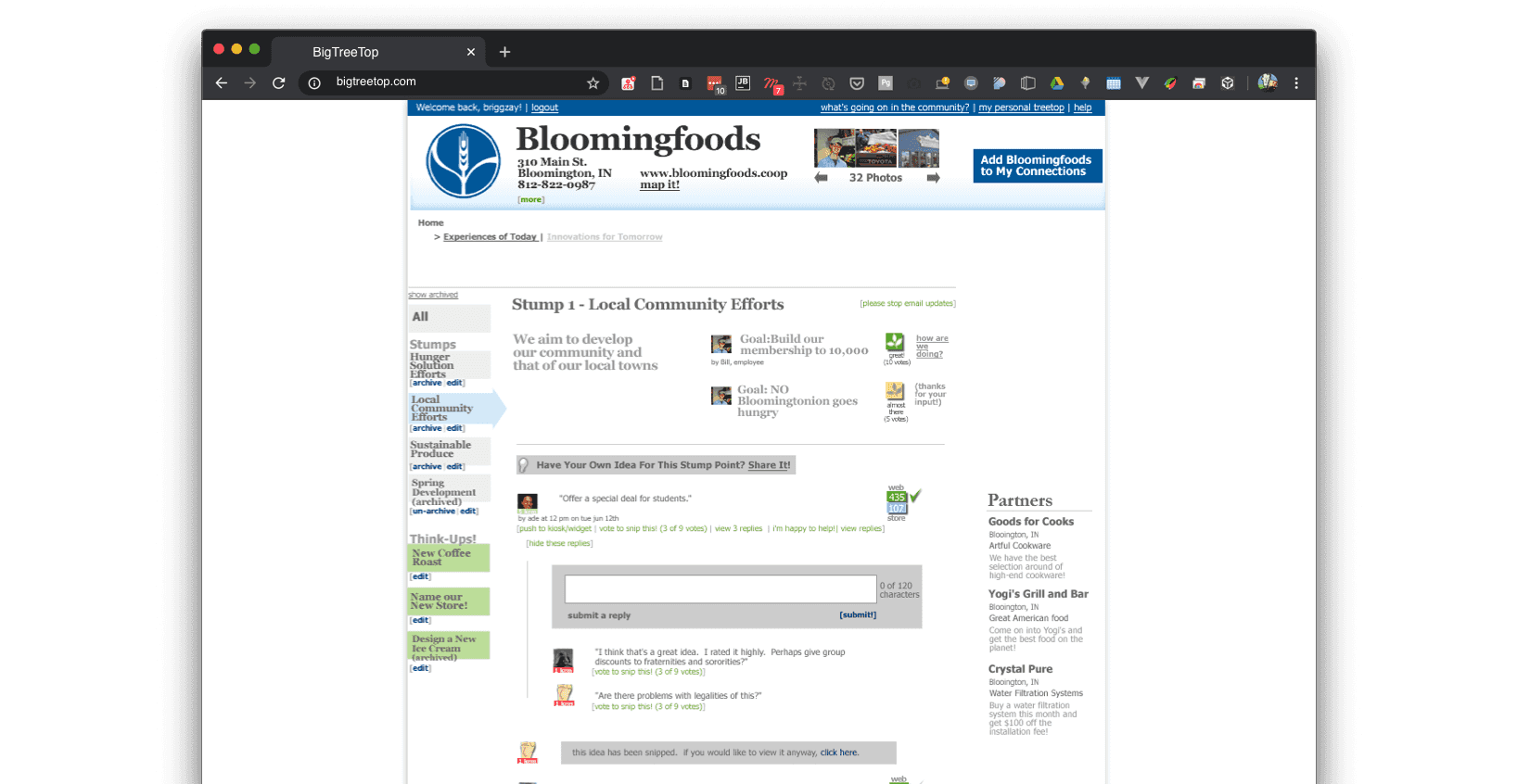Click the Share It! link

click(769, 465)
